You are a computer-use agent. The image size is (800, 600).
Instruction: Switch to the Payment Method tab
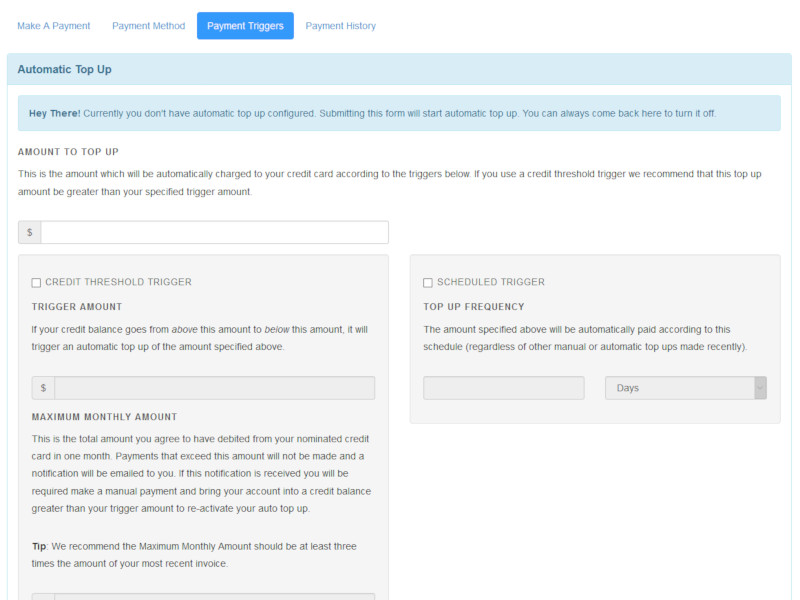(x=148, y=26)
